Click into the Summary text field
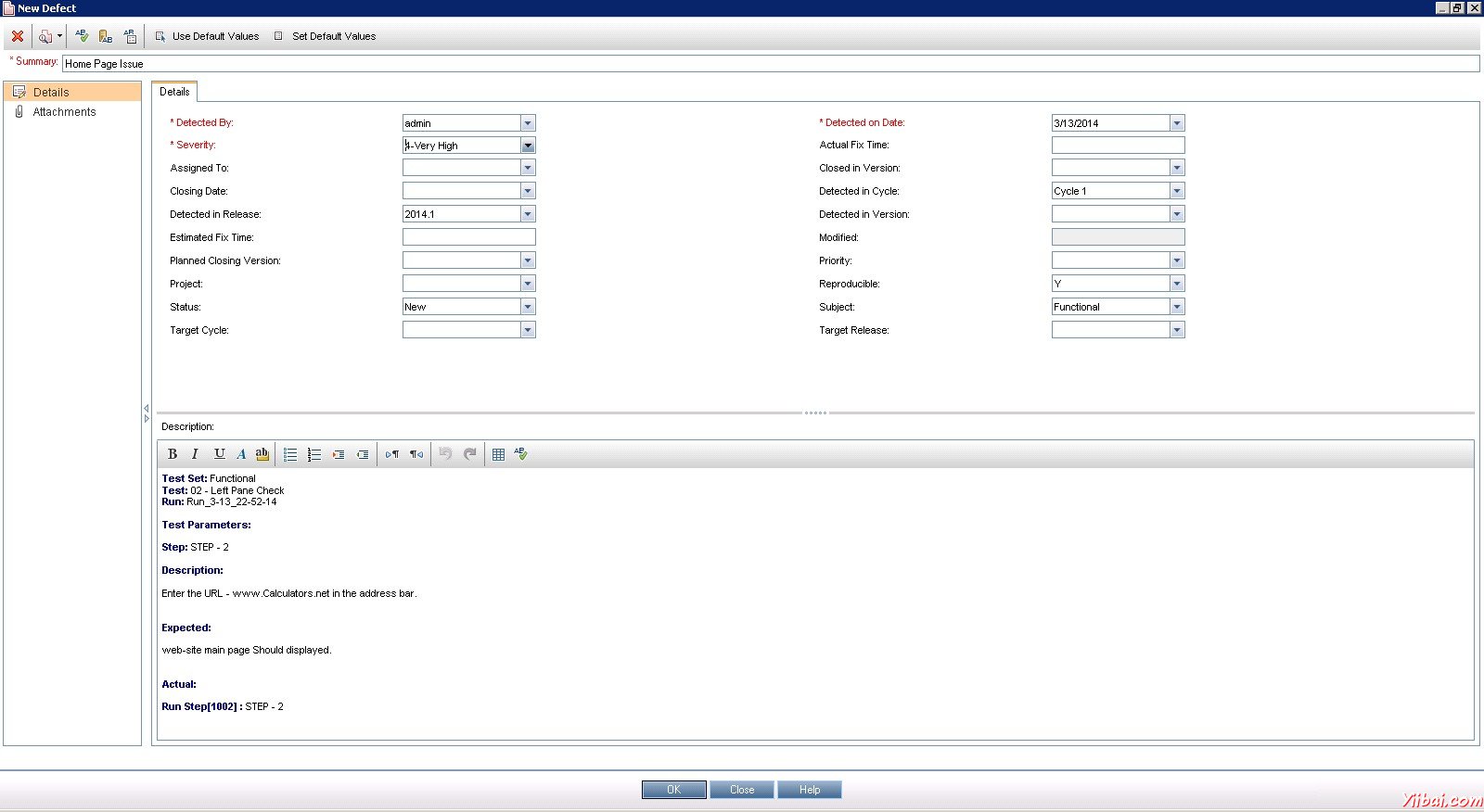This screenshot has width=1484, height=812. coord(770,64)
